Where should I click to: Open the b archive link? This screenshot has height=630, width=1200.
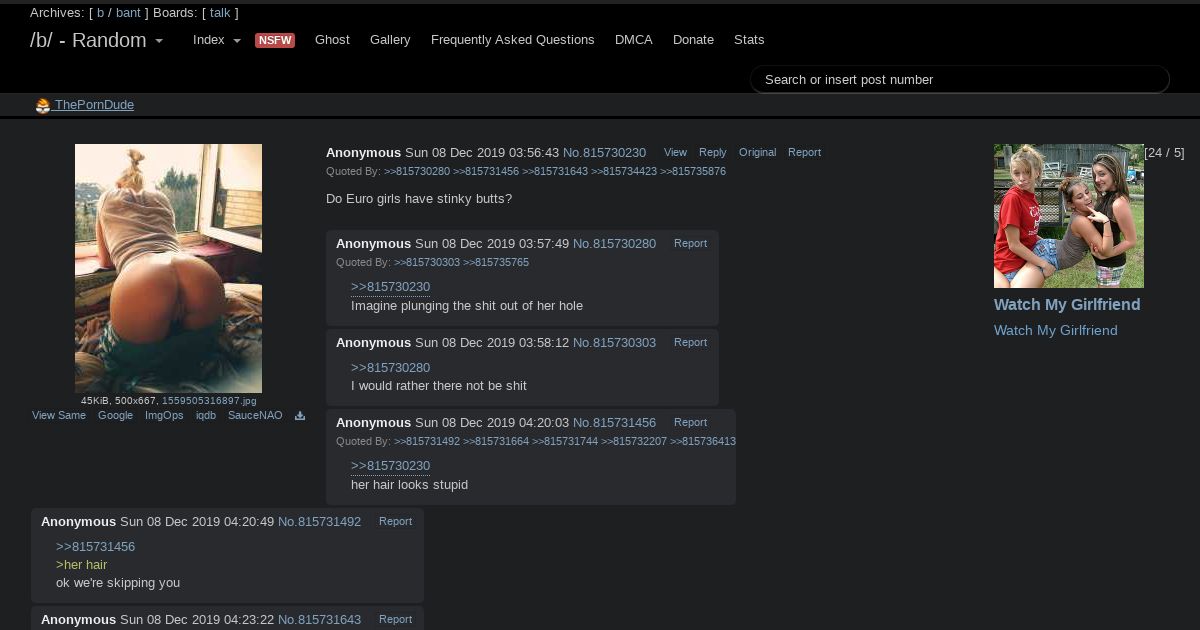pos(100,13)
